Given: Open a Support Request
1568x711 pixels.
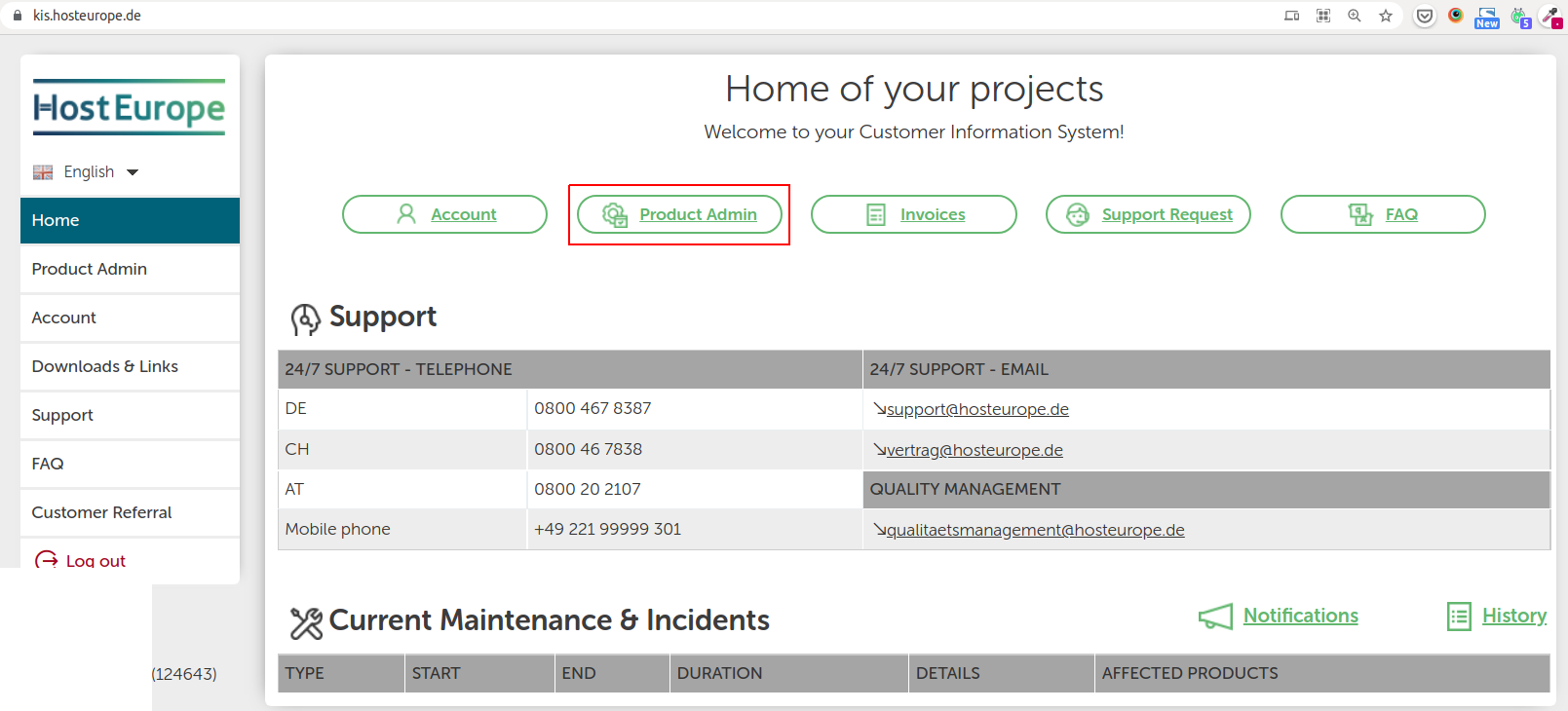Looking at the screenshot, I should pyautogui.click(x=1148, y=214).
